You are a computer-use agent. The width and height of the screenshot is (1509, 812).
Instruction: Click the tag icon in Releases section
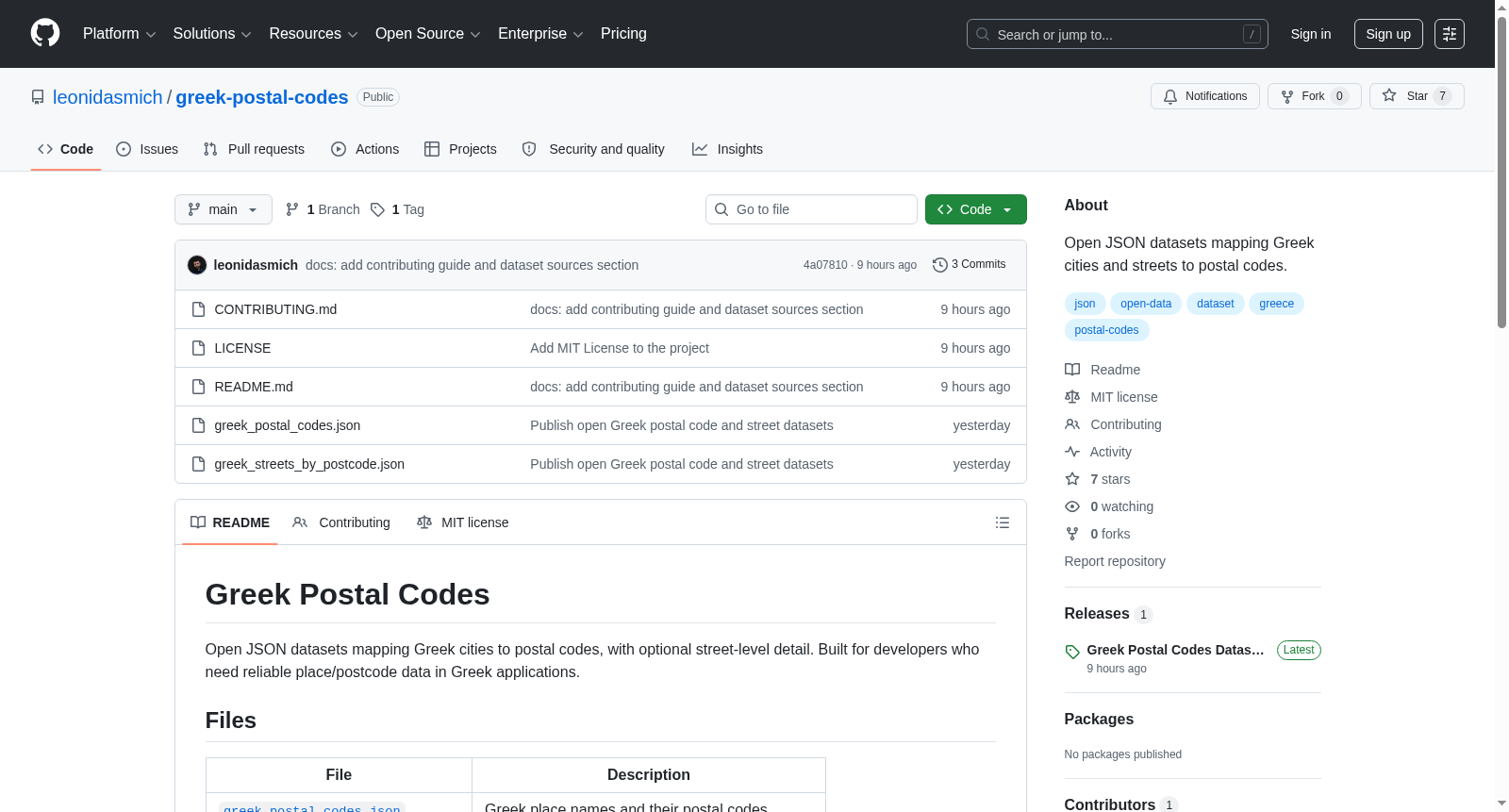(x=1072, y=652)
